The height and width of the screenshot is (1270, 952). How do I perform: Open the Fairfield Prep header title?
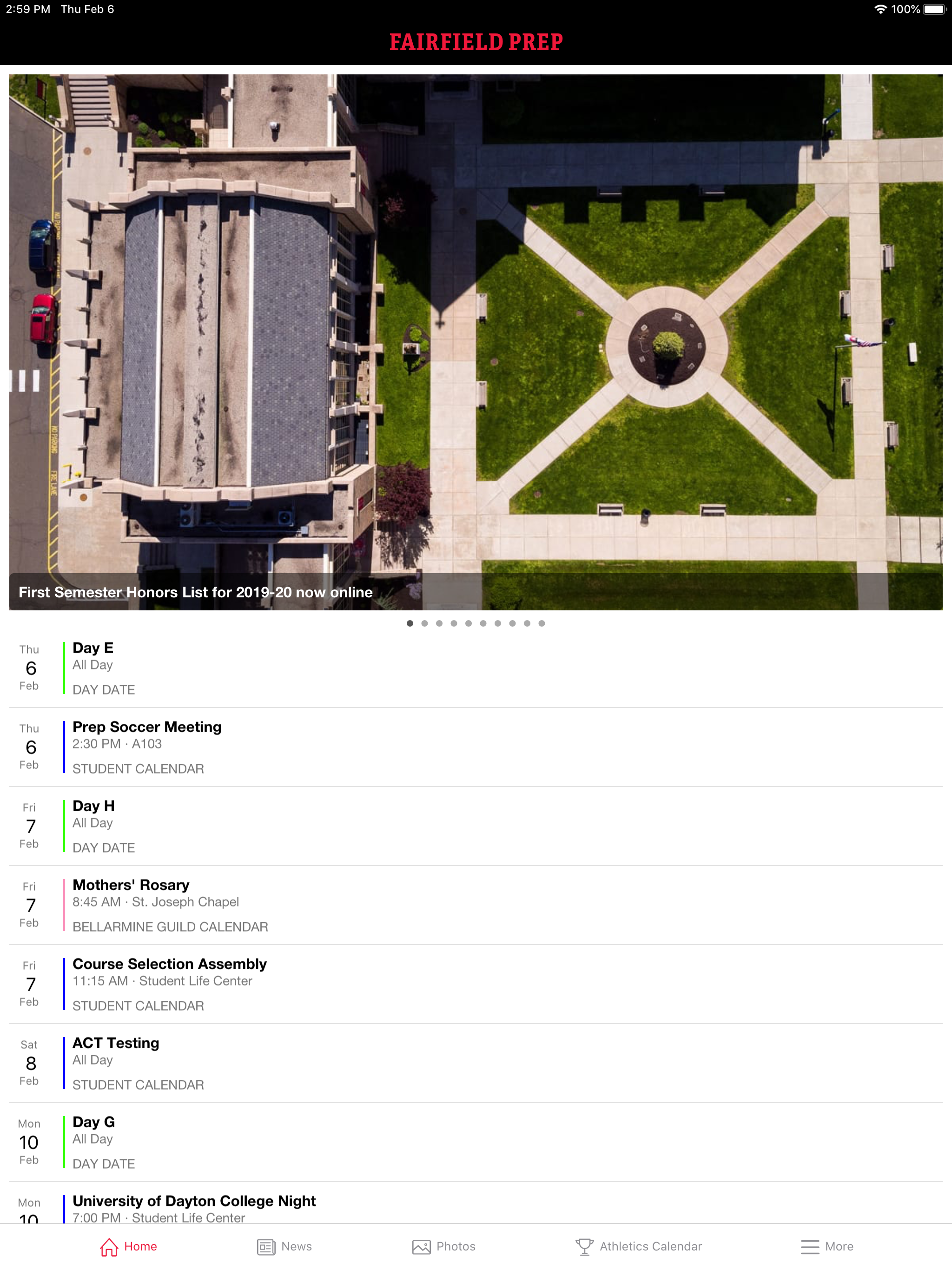(x=476, y=42)
